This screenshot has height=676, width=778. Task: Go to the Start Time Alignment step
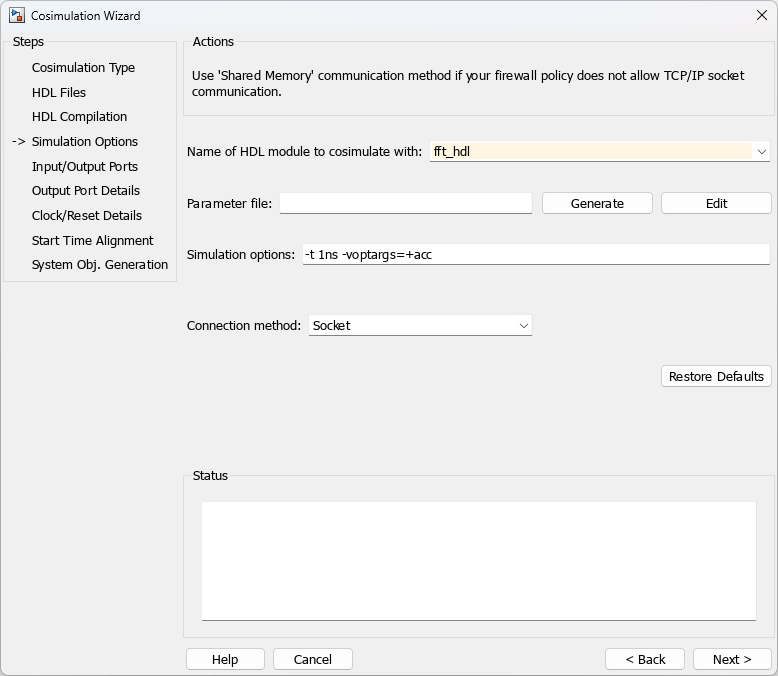click(93, 241)
